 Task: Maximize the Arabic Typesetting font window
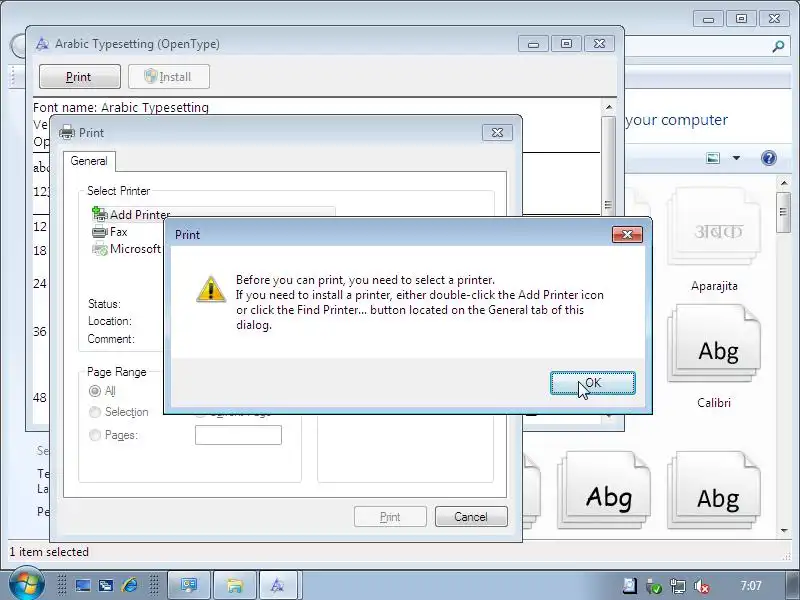566,44
